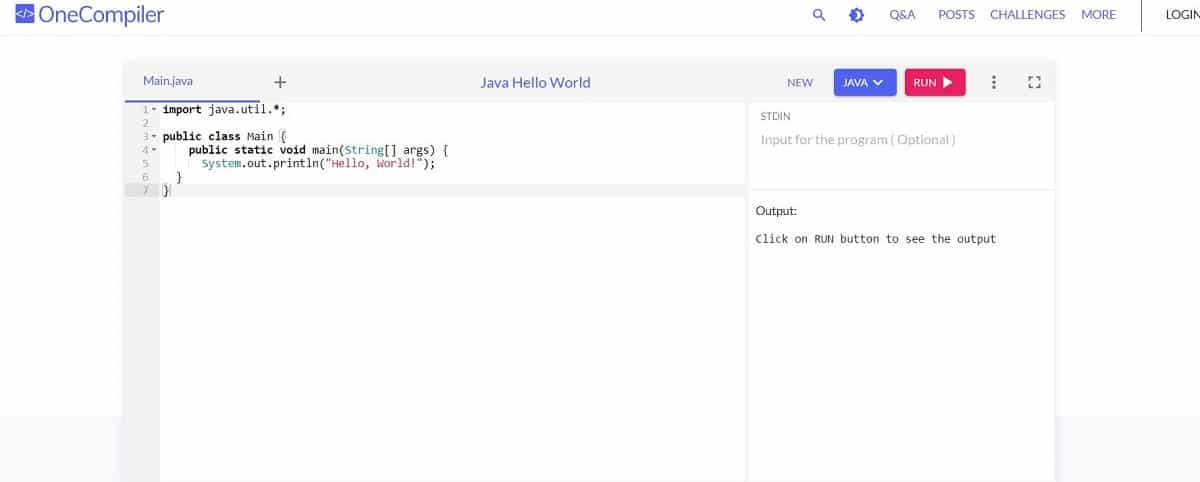
Task: Click the 'Click on RUN button' output message
Action: pos(875,239)
